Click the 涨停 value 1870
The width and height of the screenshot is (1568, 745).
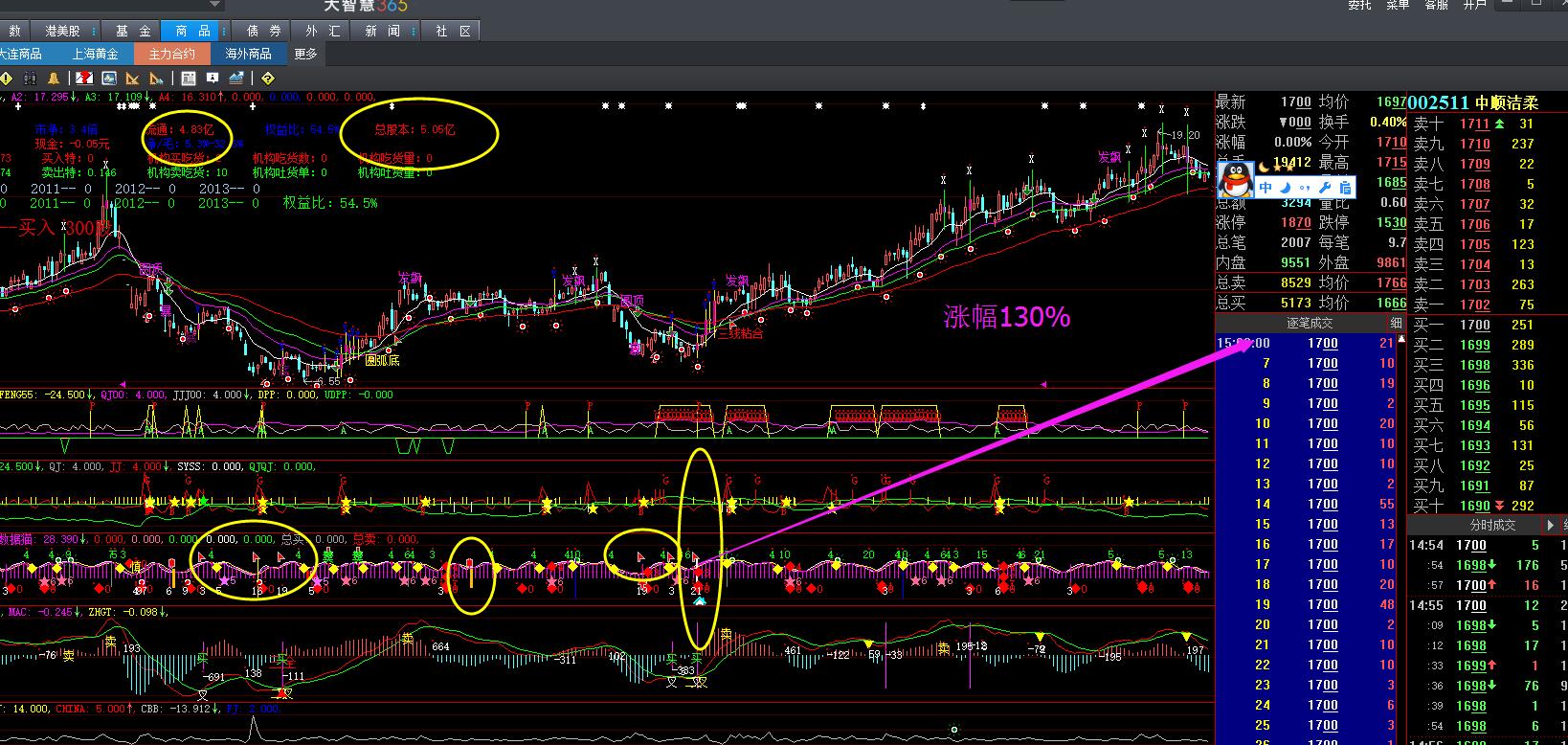1296,222
